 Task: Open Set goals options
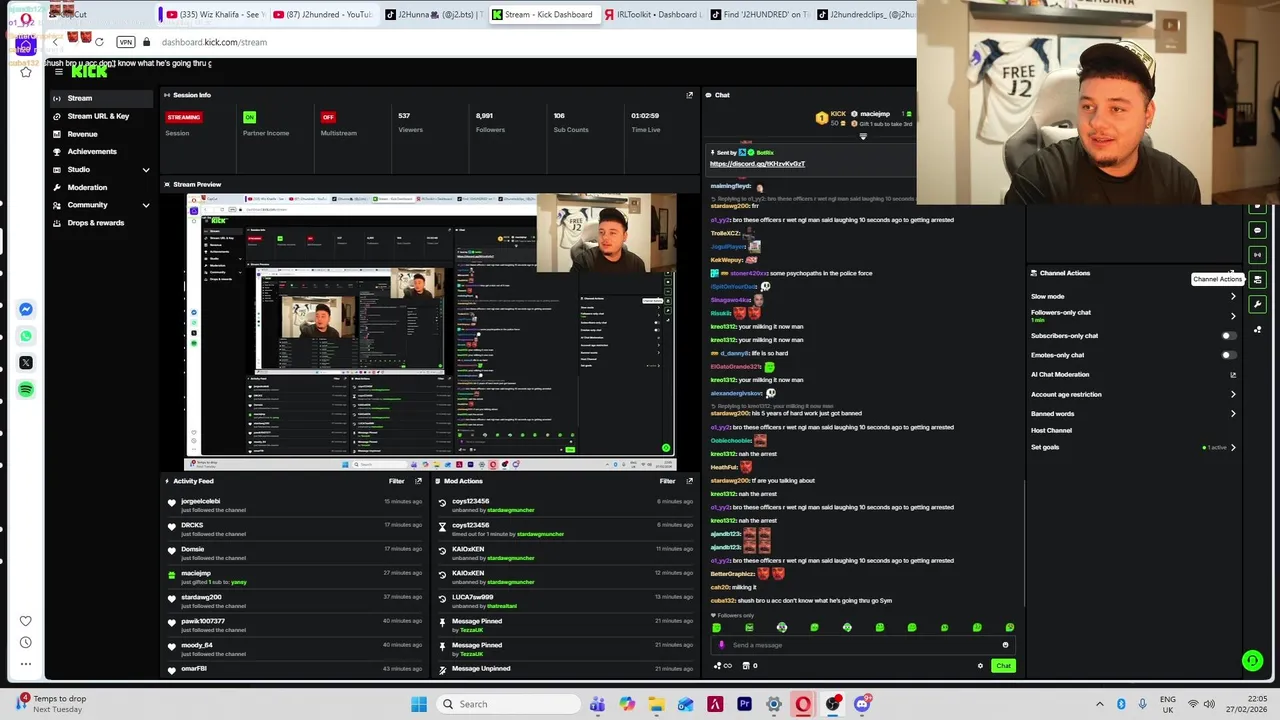pyautogui.click(x=1133, y=447)
